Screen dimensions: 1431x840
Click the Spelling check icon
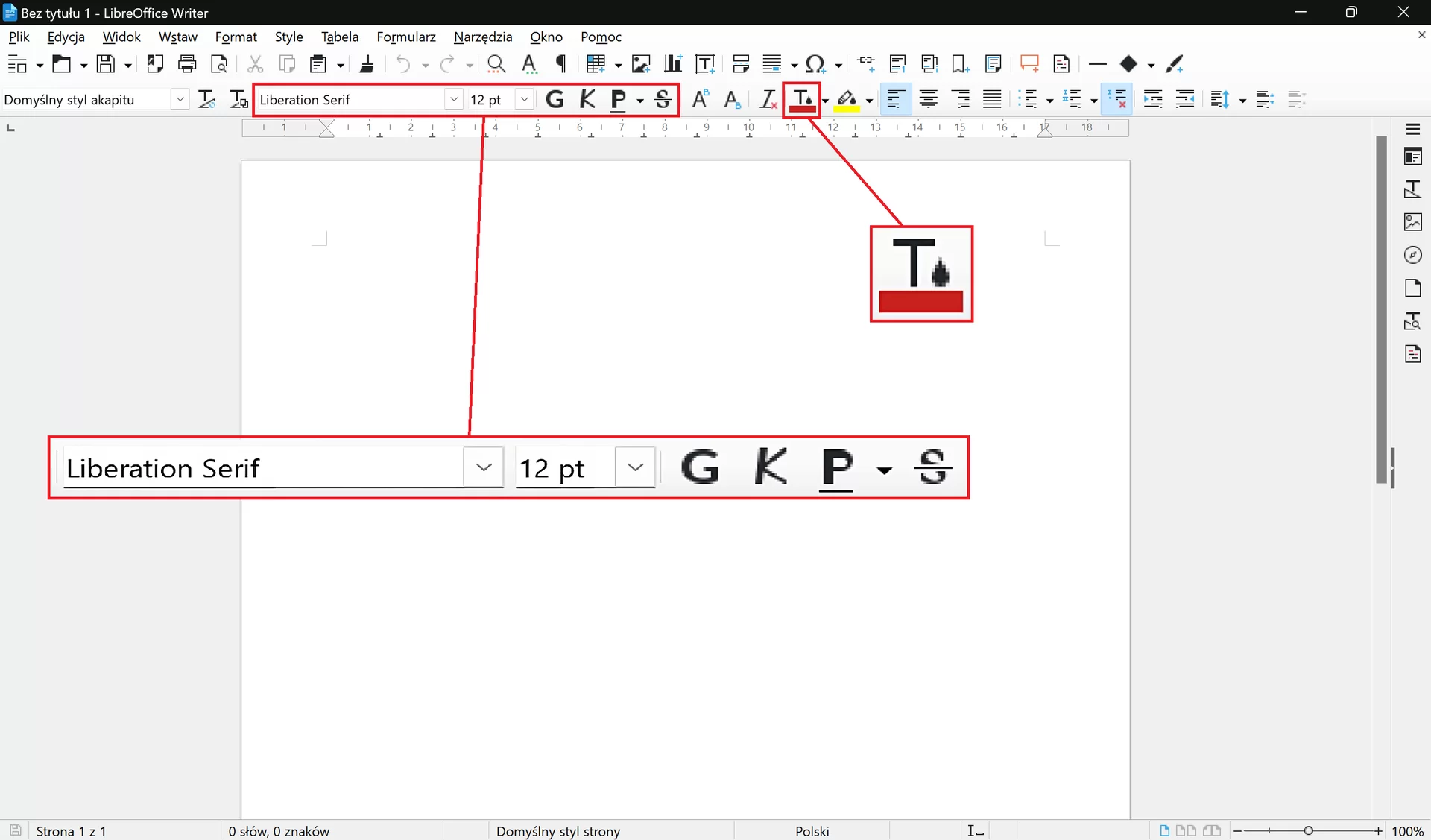(x=529, y=64)
